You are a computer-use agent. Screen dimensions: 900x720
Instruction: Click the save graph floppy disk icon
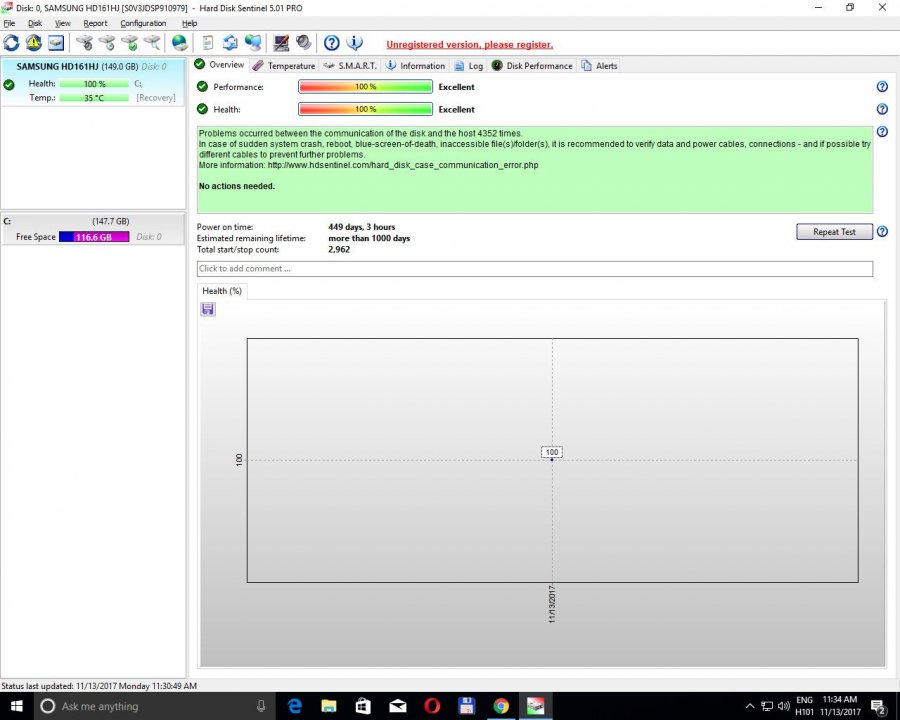tap(208, 309)
